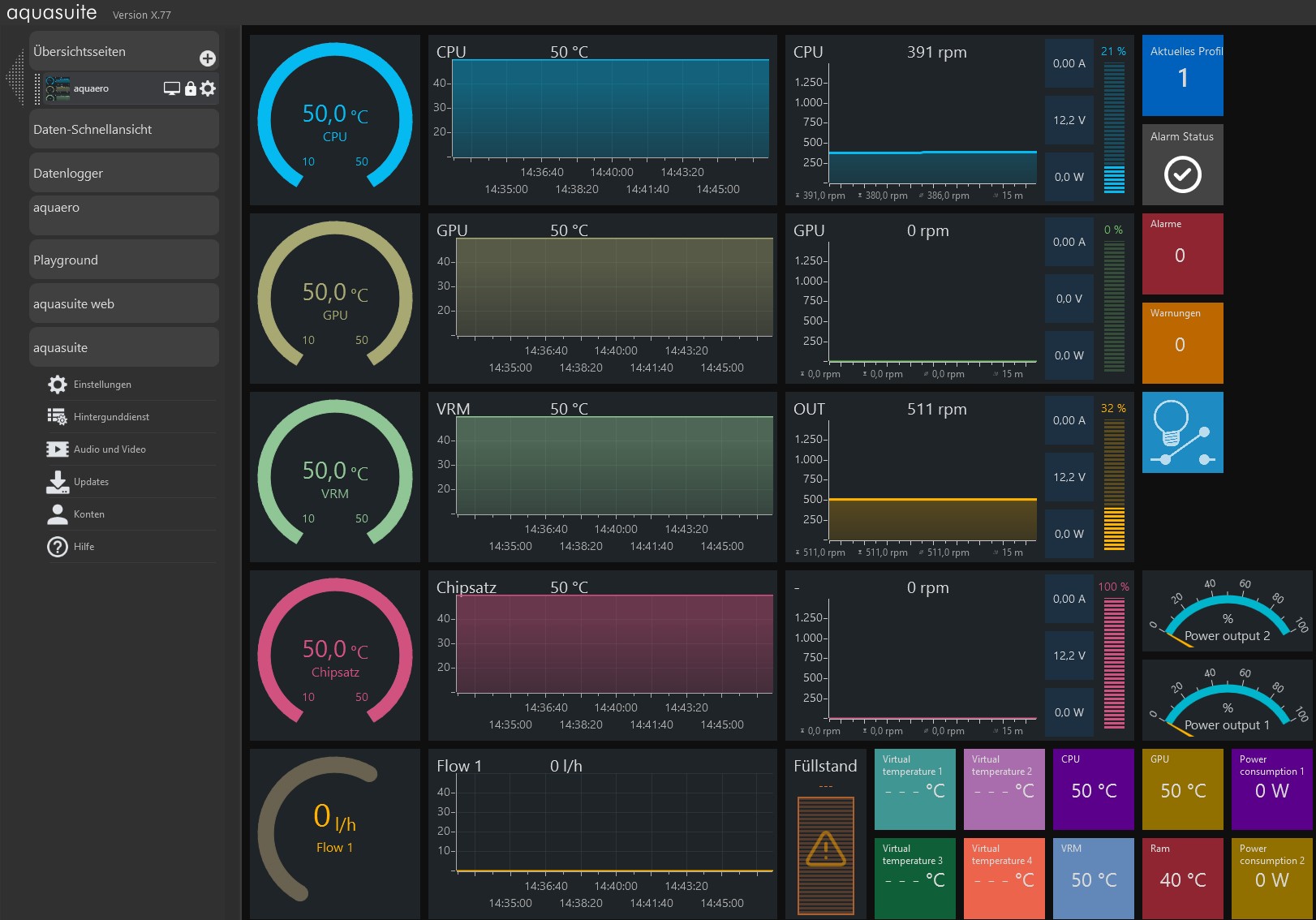This screenshot has width=1316, height=920.
Task: Select the aquaero overview page thumbnail
Action: 58,88
